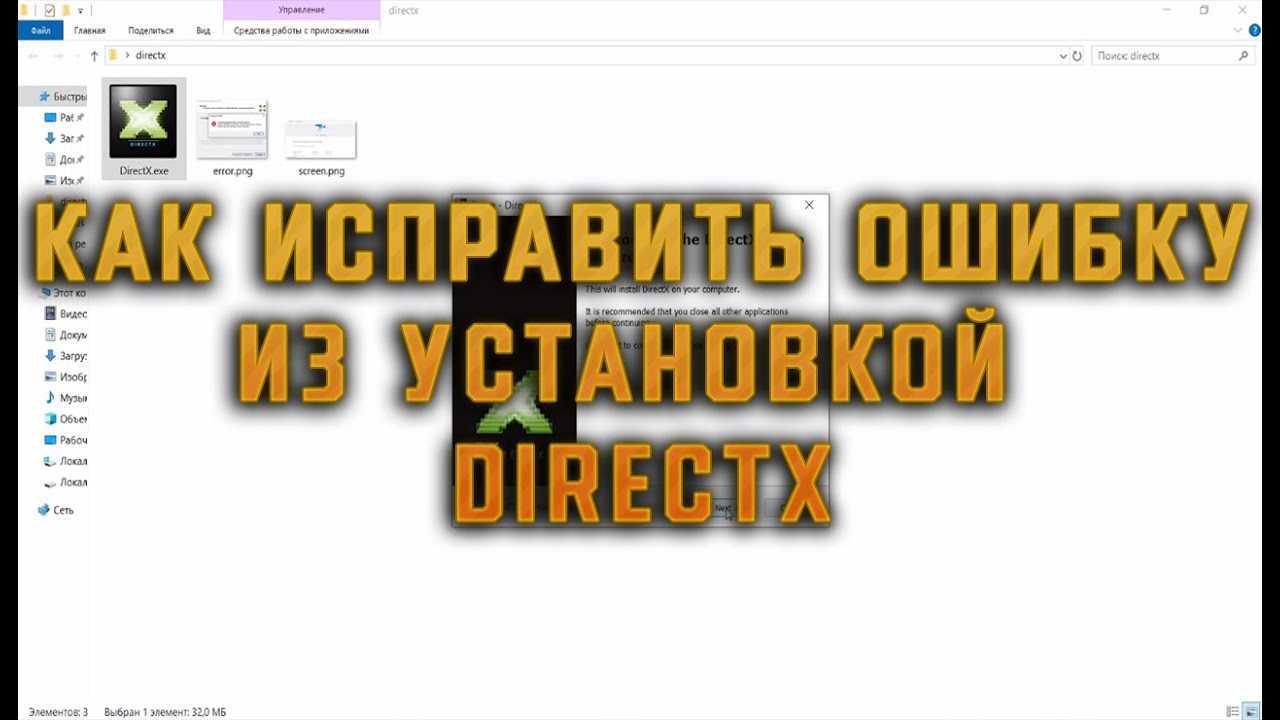Close the DirectX installer dialog

[x=809, y=205]
